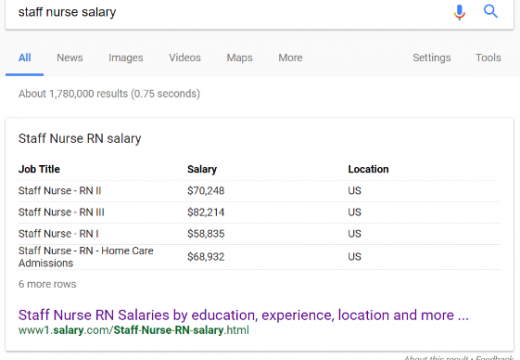Screen dimensions: 520x360
Task: Click the blue magnifying glass search icon
Action: (x=491, y=11)
